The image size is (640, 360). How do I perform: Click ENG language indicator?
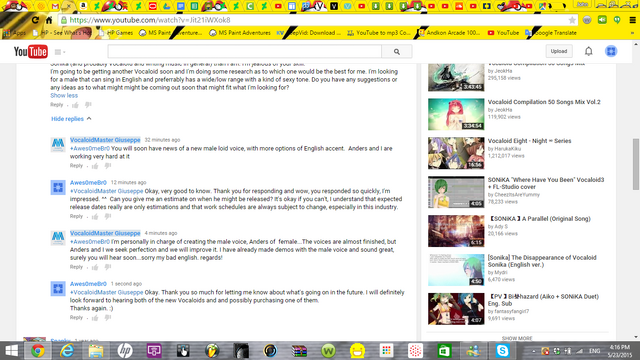[595, 351]
